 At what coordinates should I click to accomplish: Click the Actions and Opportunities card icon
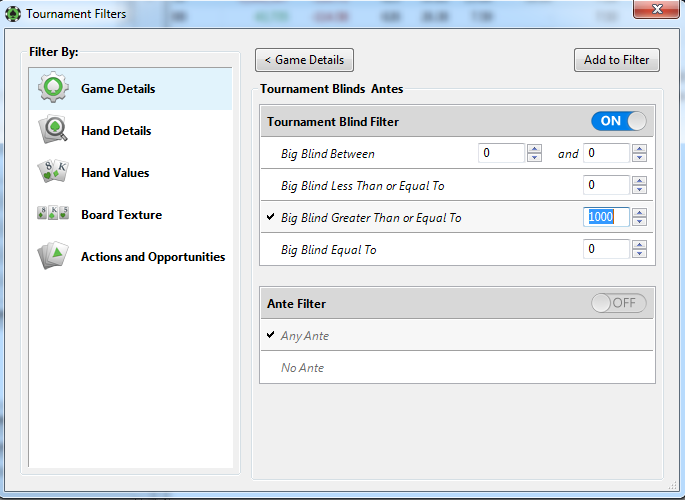(x=53, y=255)
